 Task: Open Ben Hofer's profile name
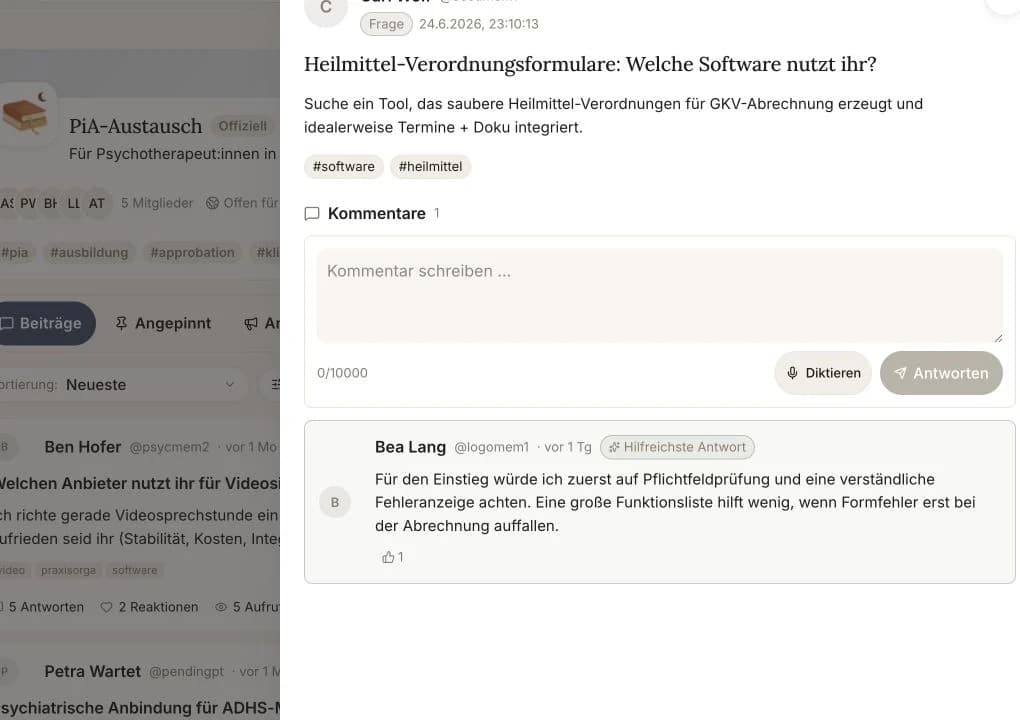tap(83, 447)
